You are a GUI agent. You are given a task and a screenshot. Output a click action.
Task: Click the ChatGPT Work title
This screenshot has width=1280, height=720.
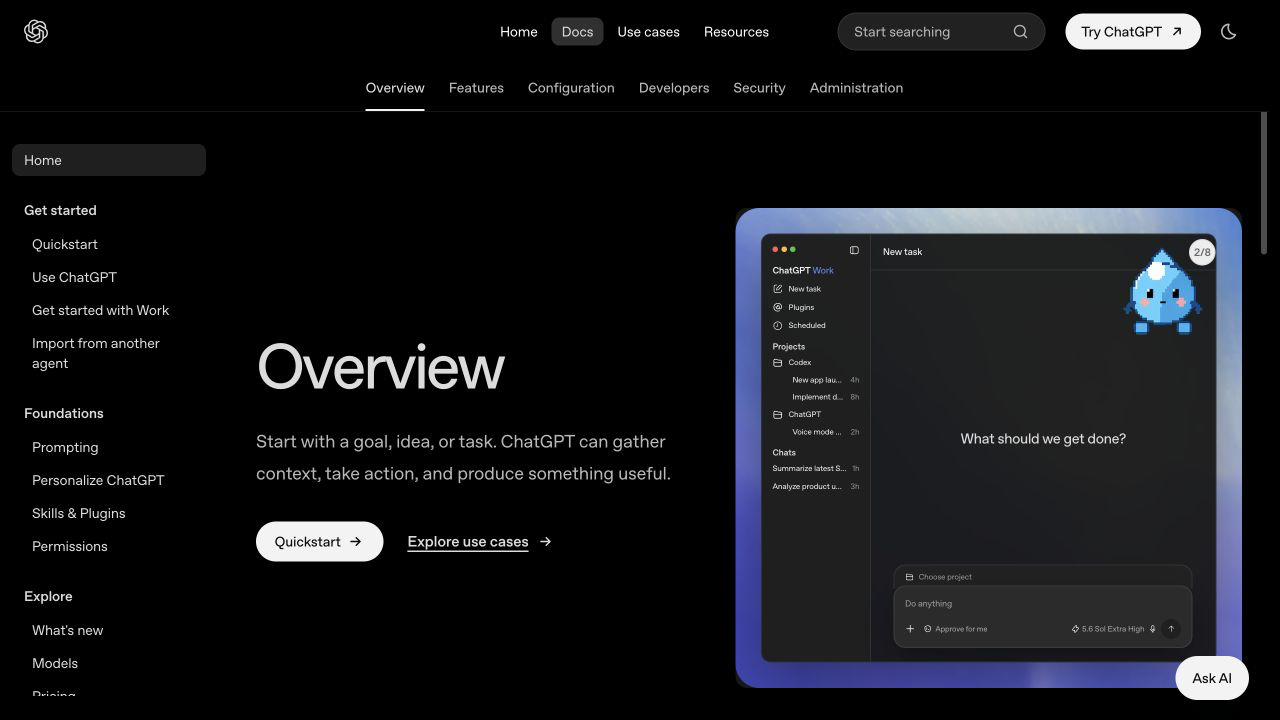coord(803,270)
